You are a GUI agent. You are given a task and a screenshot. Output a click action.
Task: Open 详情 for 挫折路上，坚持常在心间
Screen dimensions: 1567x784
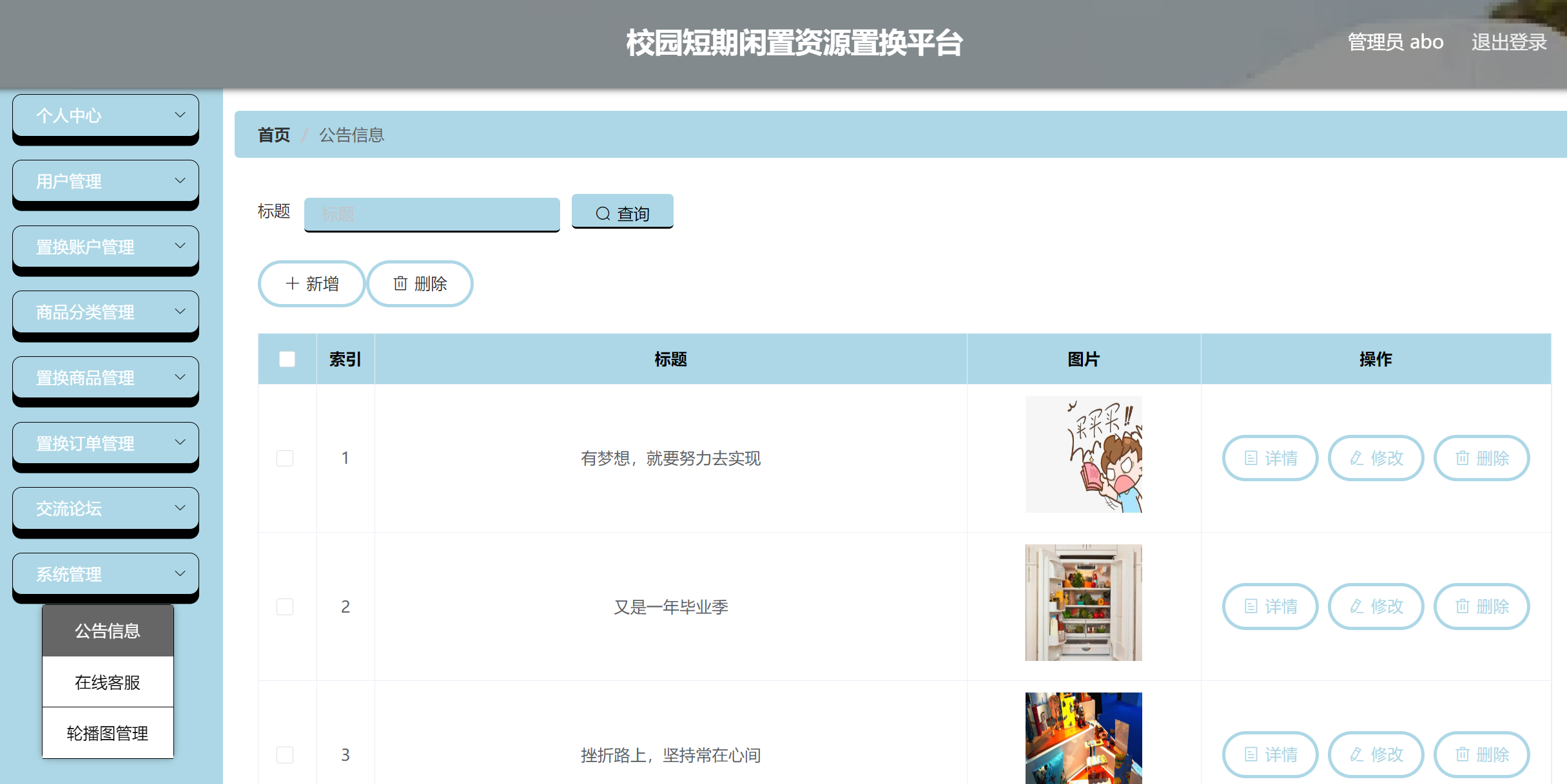[x=1269, y=754]
